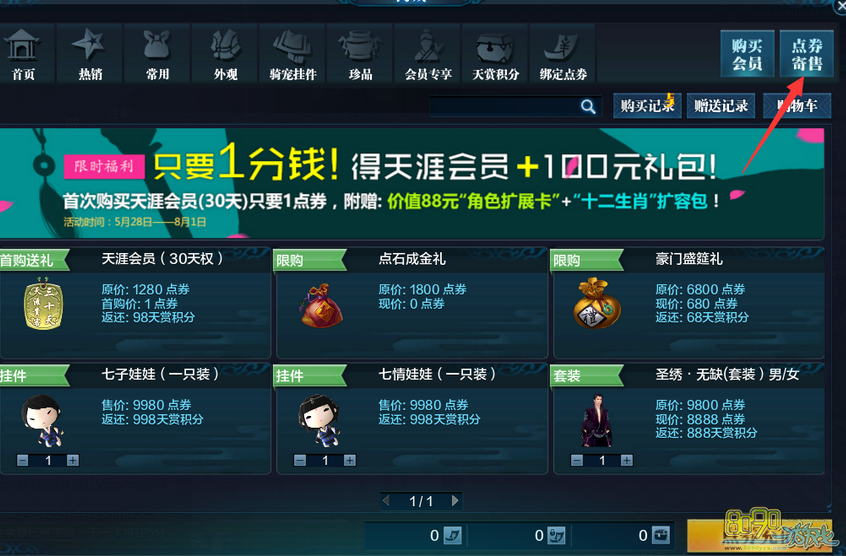Go to previous page arrow
Screen dimensions: 846x556
(386, 501)
